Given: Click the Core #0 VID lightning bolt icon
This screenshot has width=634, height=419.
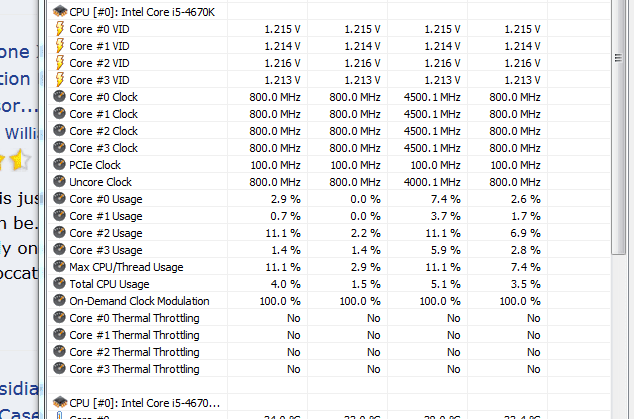Looking at the screenshot, I should (x=58, y=29).
